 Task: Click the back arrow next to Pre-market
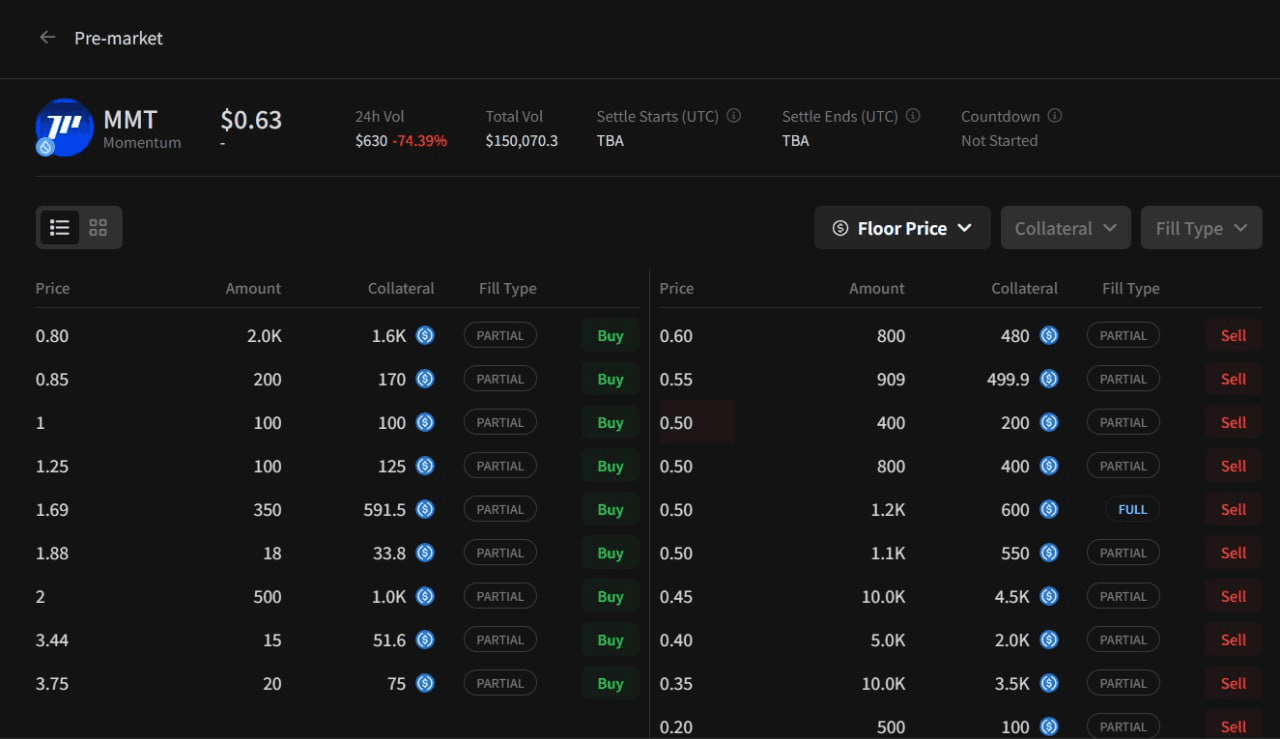[x=47, y=38]
